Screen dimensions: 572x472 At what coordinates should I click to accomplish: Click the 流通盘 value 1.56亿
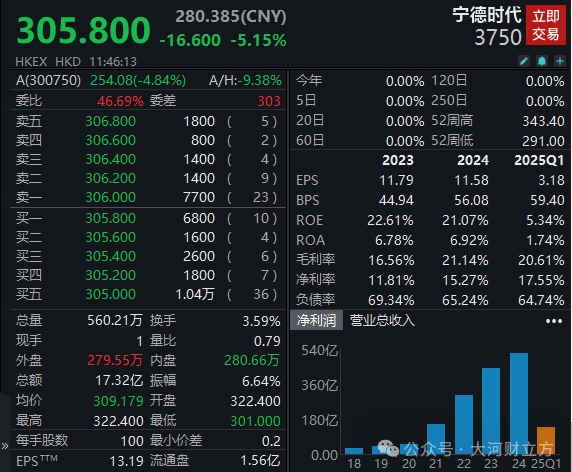[x=260, y=461]
